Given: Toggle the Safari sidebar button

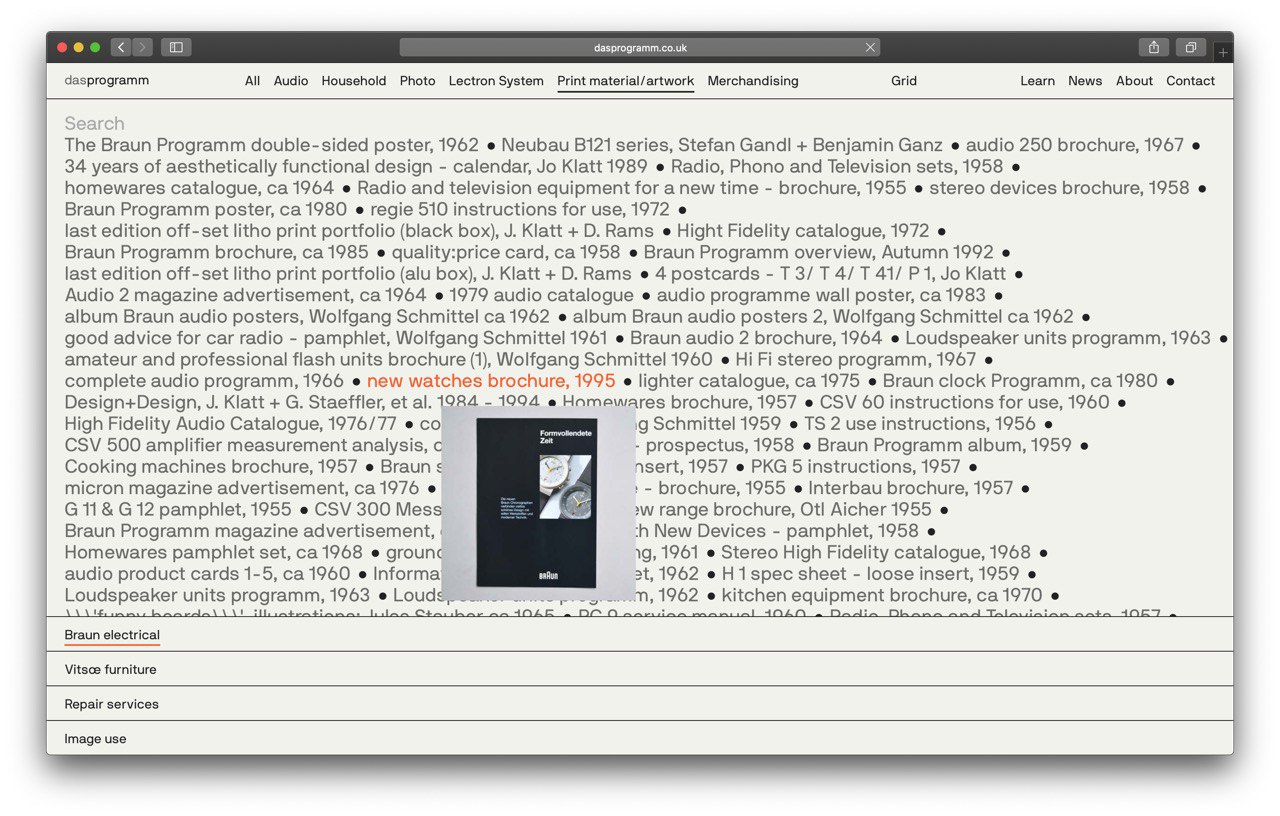Looking at the screenshot, I should click(x=176, y=47).
